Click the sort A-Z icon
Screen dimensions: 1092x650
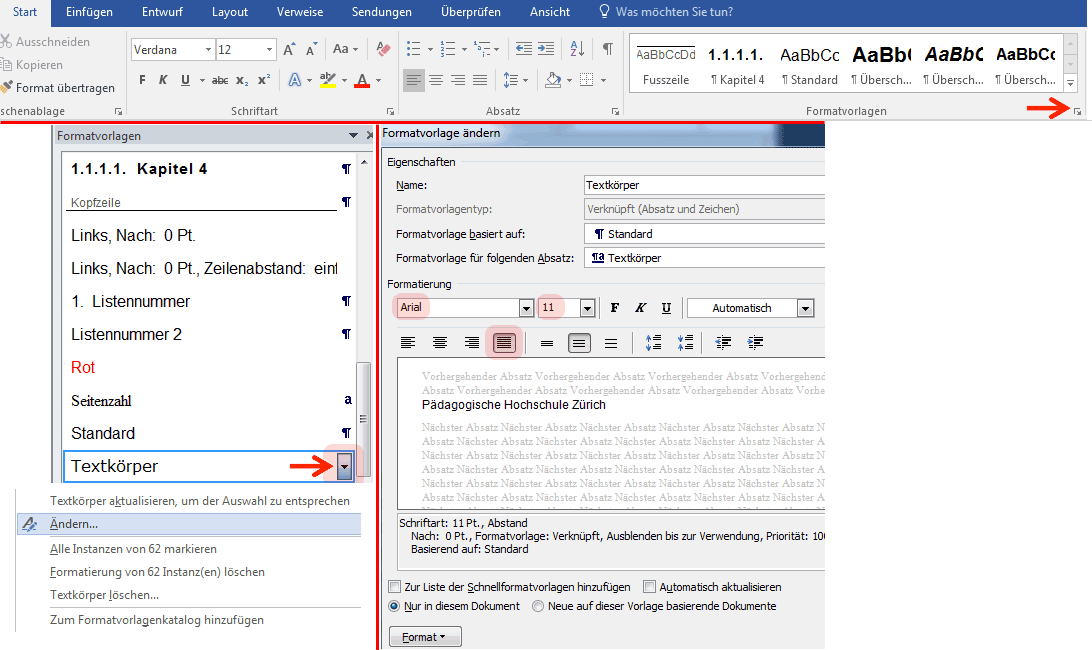click(x=577, y=49)
